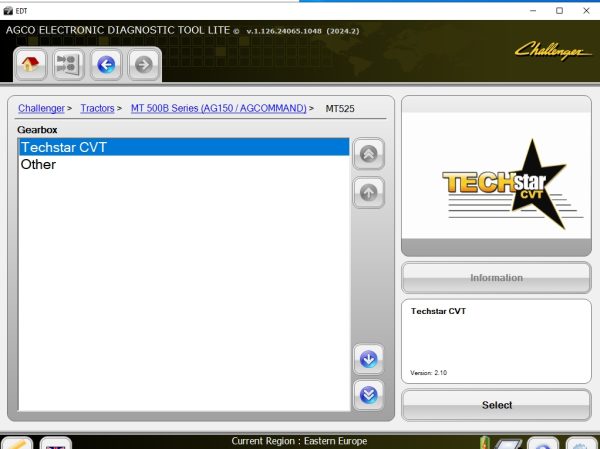This screenshot has height=449, width=600.
Task: Click the MT525 breadcrumb text
Action: [x=340, y=109]
